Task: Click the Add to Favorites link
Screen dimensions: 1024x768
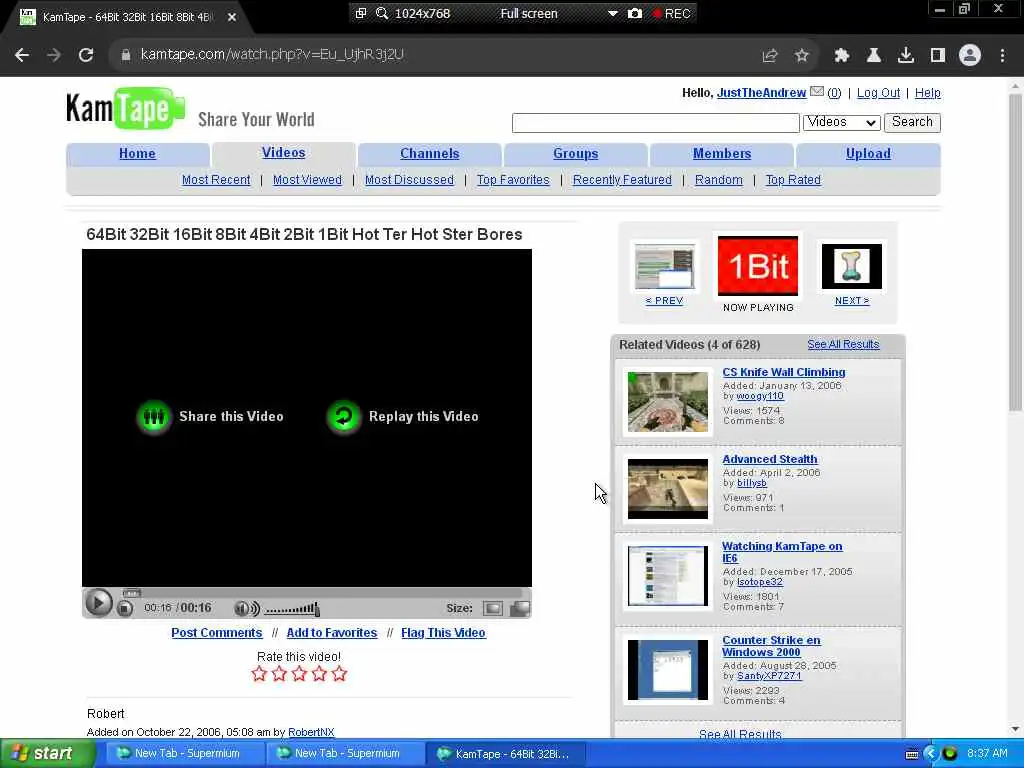Action: click(332, 633)
